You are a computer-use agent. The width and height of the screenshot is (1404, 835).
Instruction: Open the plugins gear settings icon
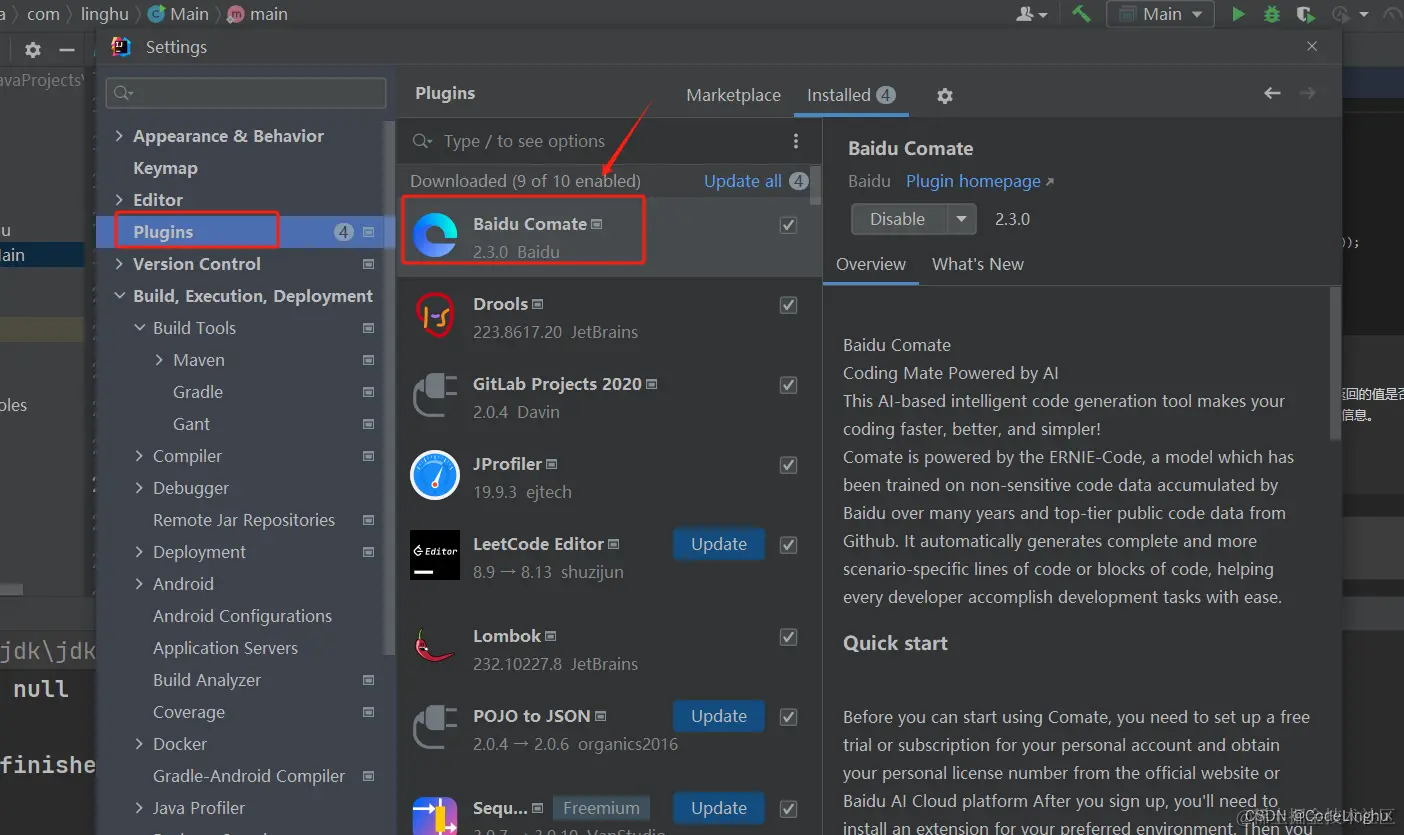[x=945, y=96]
